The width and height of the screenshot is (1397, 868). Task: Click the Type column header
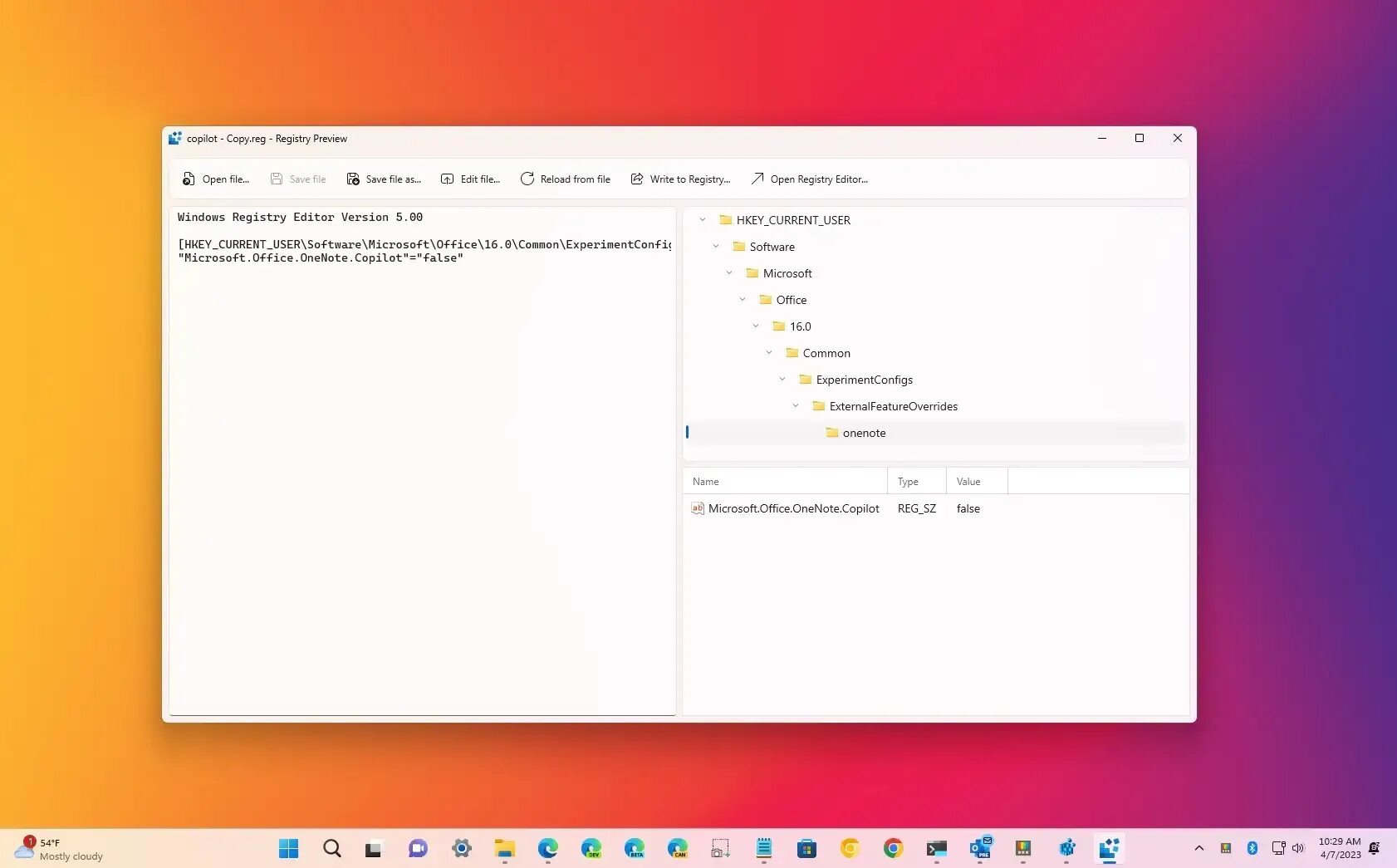tap(917, 482)
